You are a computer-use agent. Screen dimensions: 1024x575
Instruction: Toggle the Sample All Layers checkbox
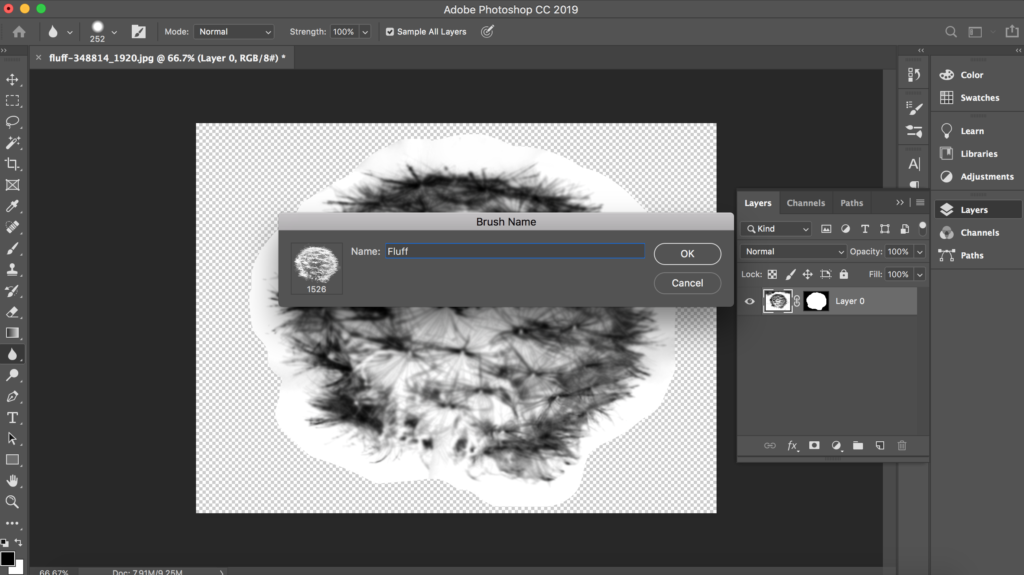(390, 31)
